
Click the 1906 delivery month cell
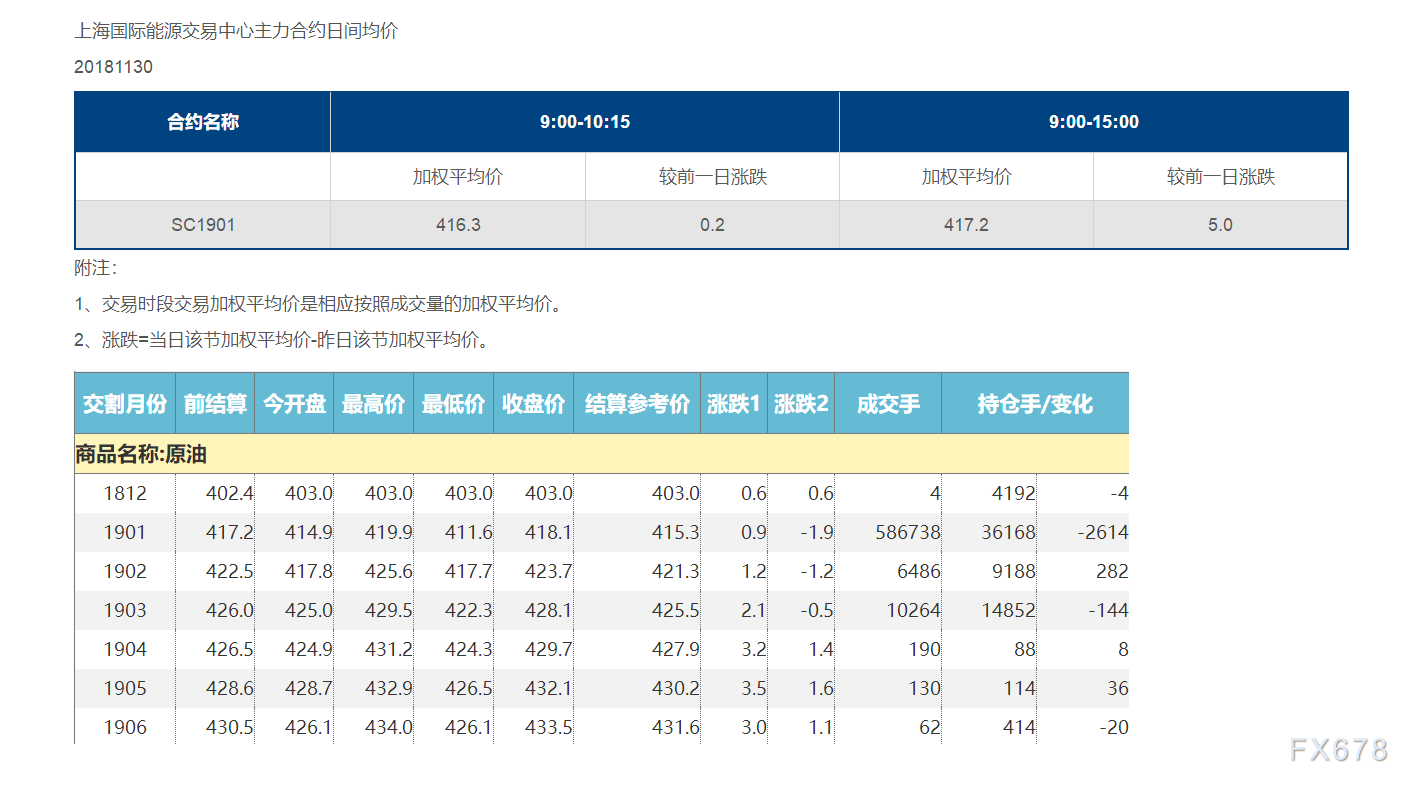tap(125, 727)
